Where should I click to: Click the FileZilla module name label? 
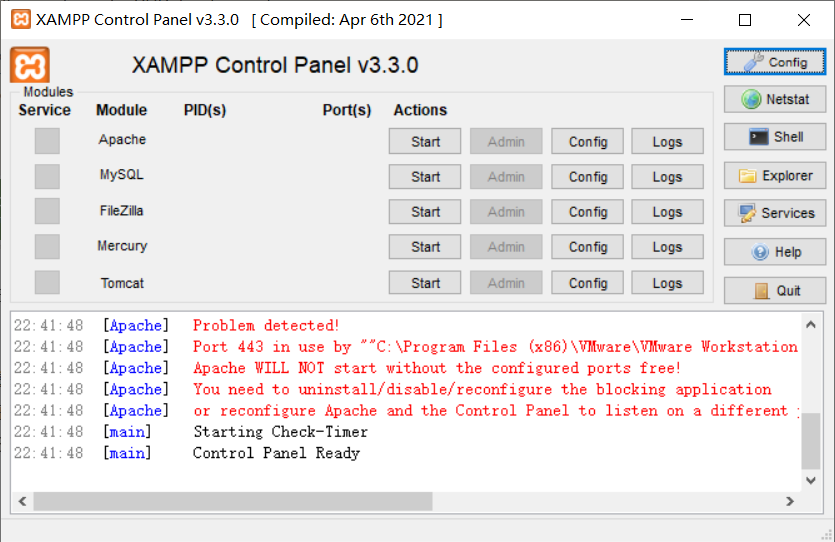(121, 211)
